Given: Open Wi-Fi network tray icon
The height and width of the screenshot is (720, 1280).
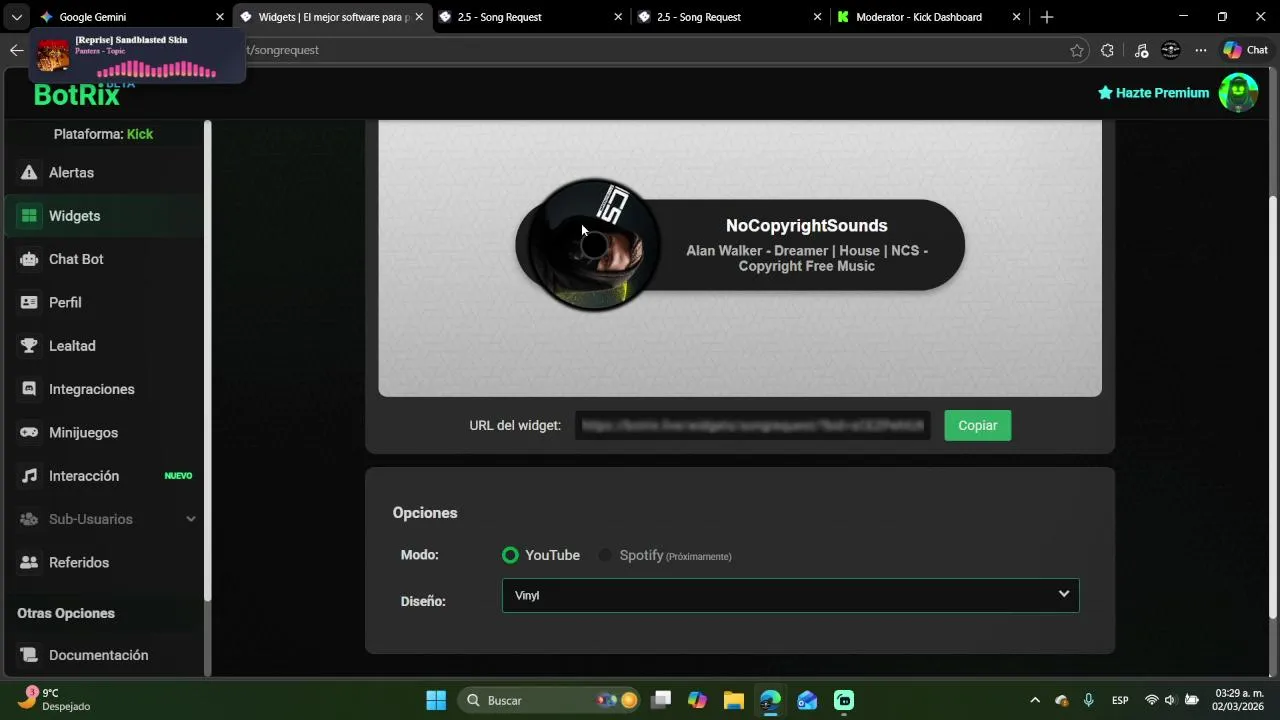Looking at the screenshot, I should [1151, 700].
